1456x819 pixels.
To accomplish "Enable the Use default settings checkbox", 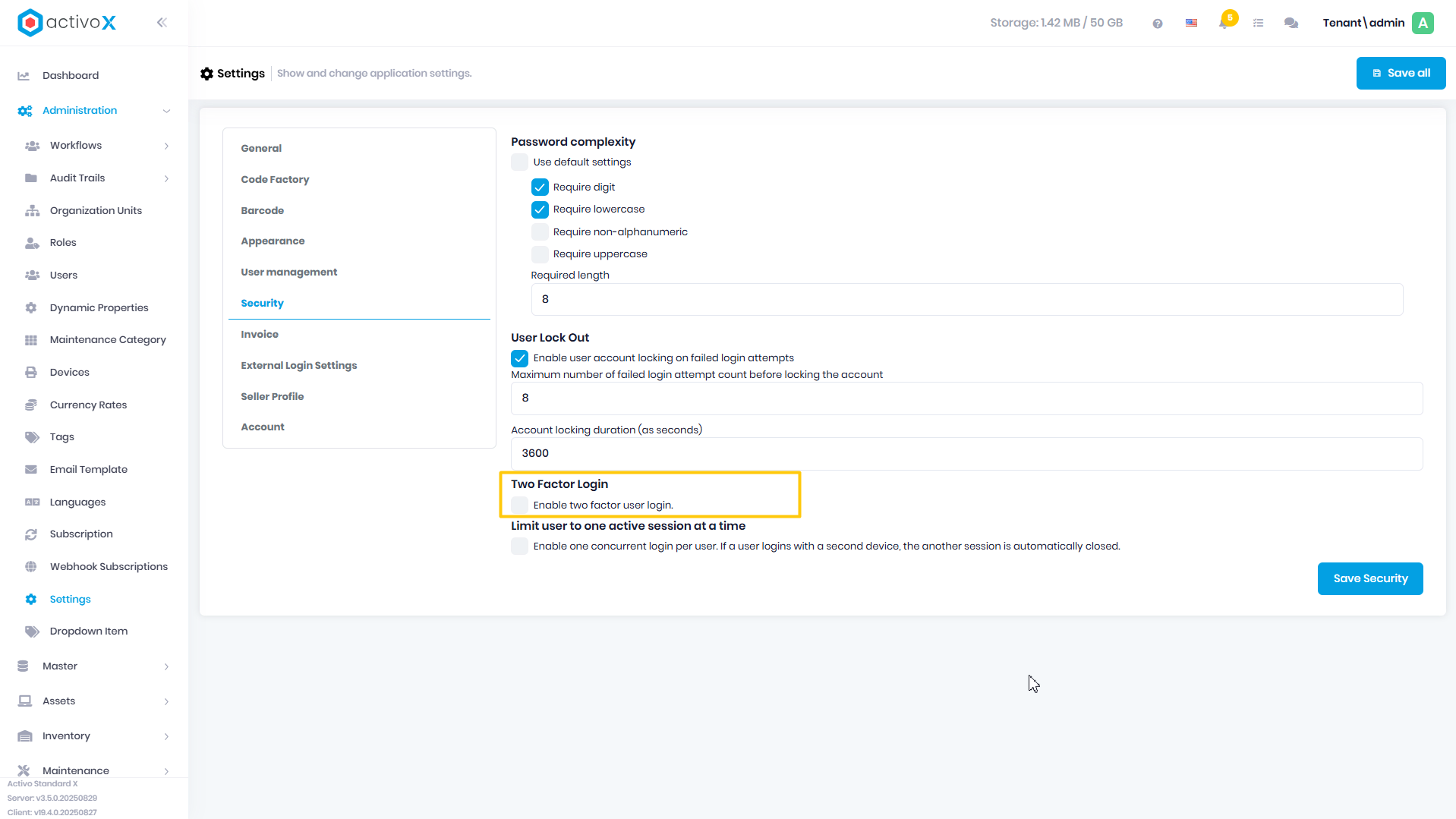I will (x=519, y=162).
